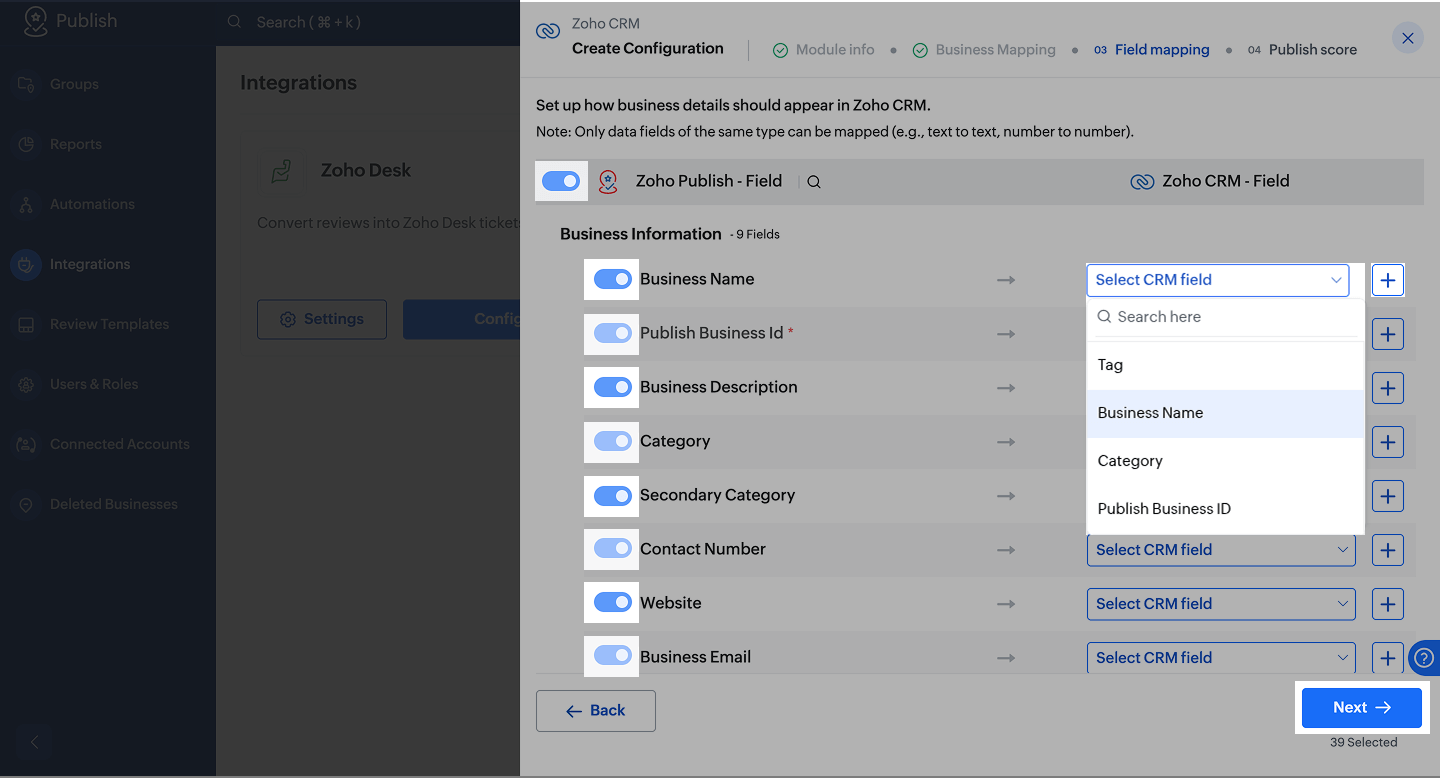The width and height of the screenshot is (1440, 778).
Task: Select the Tag option in the dropdown
Action: (x=1110, y=365)
